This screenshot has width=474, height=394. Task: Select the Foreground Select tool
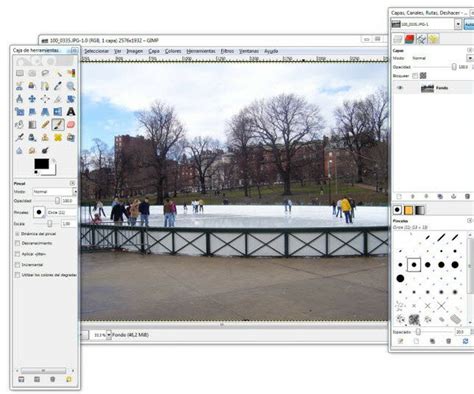32,86
